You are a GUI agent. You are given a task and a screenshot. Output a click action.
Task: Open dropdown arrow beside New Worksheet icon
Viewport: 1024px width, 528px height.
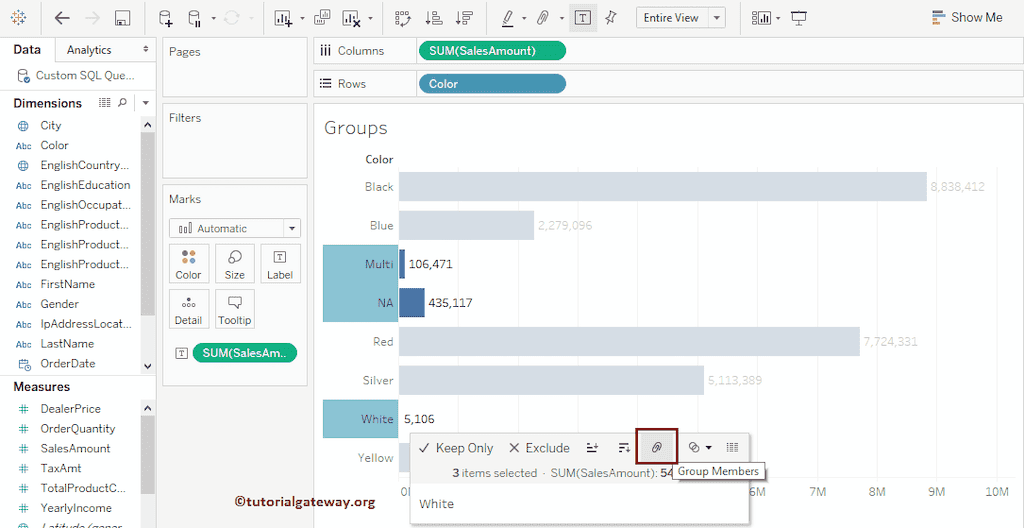302,18
